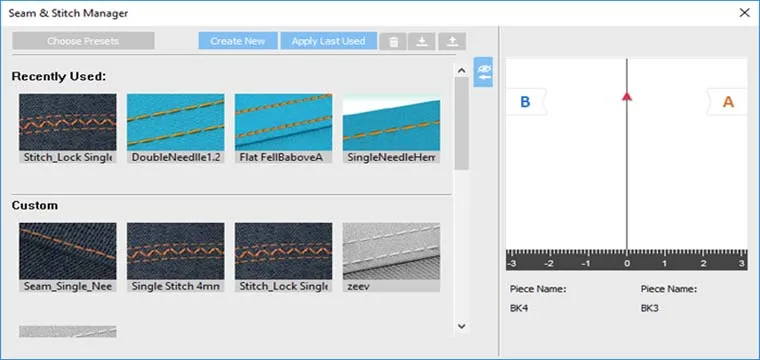The image size is (760, 360).
Task: Click the import download arrow icon
Action: (422, 42)
